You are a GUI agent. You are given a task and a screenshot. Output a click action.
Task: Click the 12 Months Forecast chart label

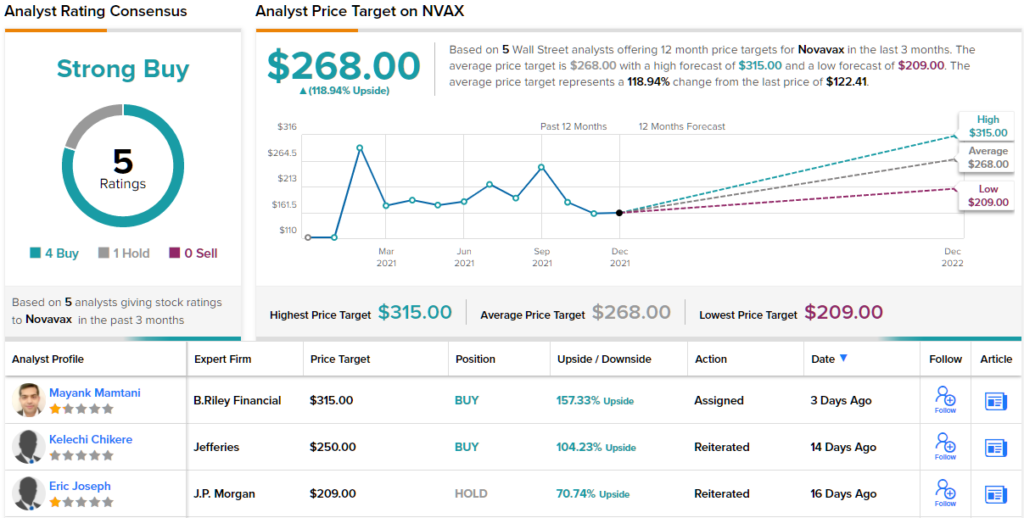tap(682, 126)
